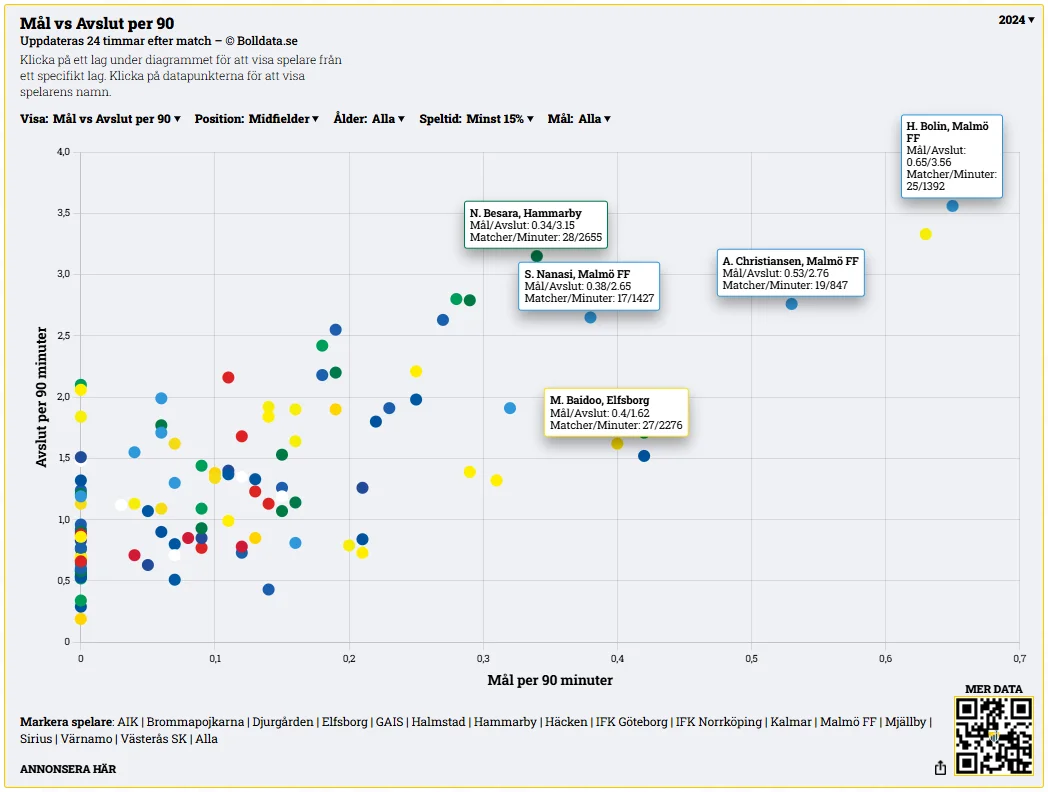Select N. Besara's green data point
1048x792 pixels.
pos(537,257)
